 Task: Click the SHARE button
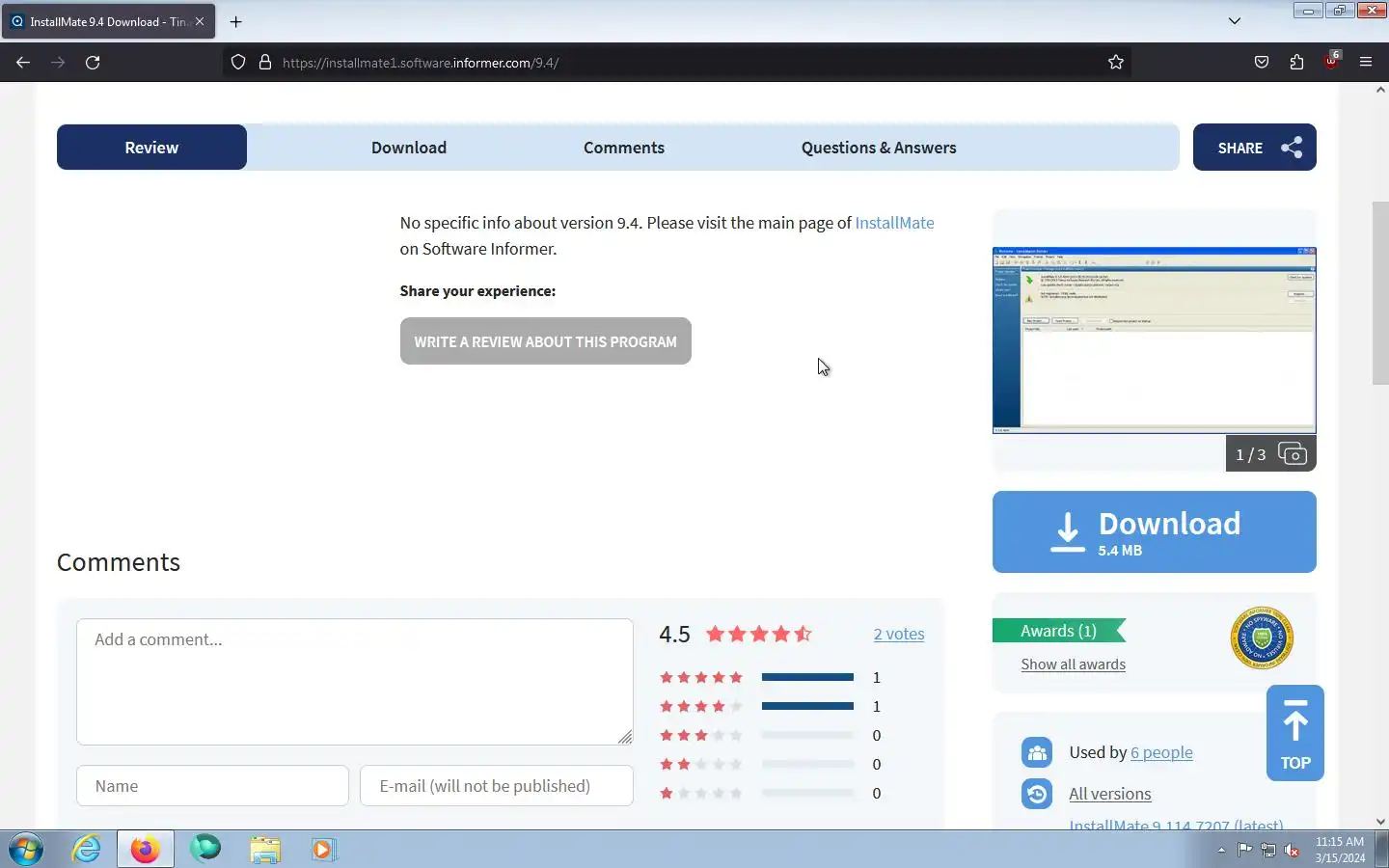coord(1254,148)
